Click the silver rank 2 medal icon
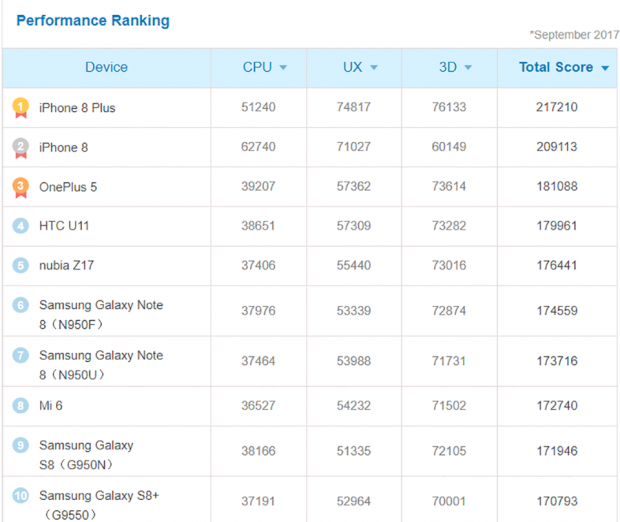 click(x=20, y=147)
